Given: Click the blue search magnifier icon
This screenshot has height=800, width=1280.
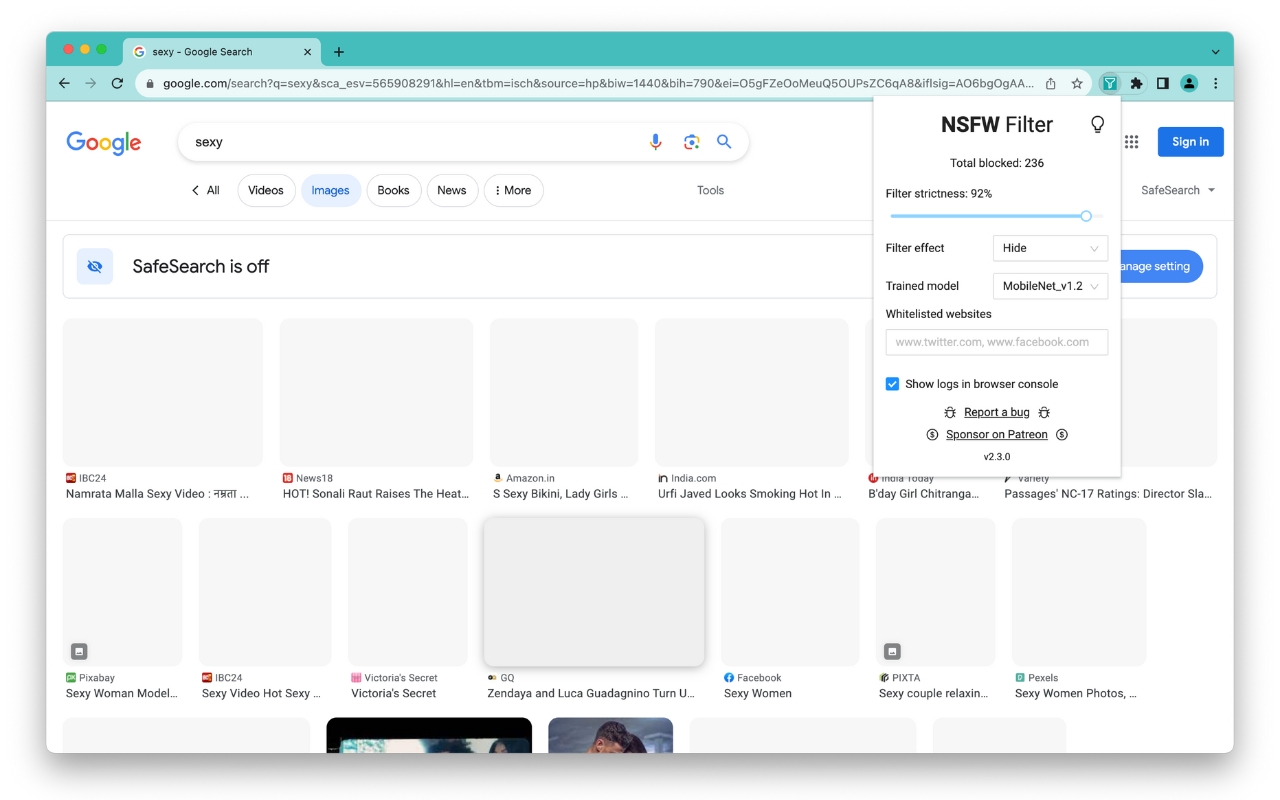Looking at the screenshot, I should tap(724, 142).
